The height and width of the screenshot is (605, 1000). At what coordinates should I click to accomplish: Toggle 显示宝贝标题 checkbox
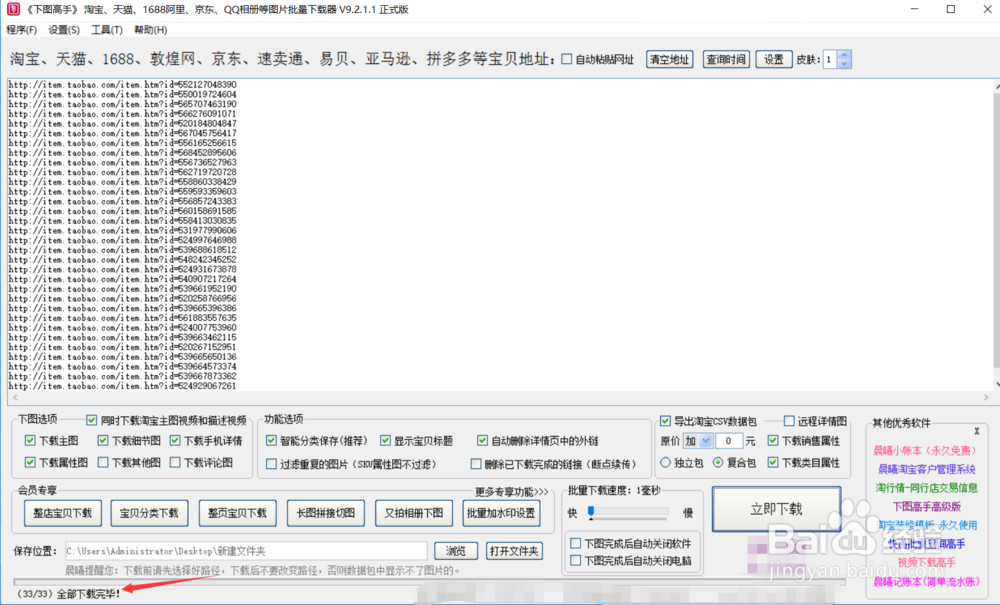pyautogui.click(x=385, y=441)
